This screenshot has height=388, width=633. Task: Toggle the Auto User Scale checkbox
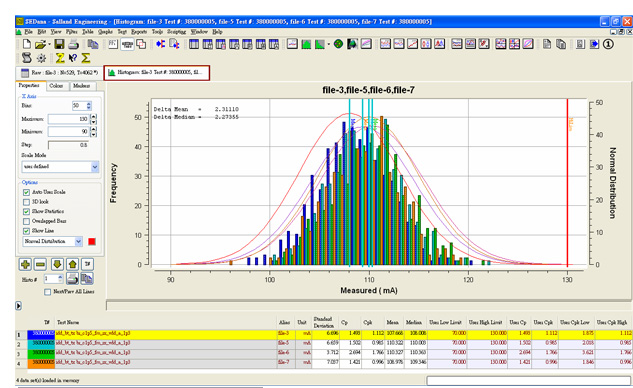click(x=26, y=192)
